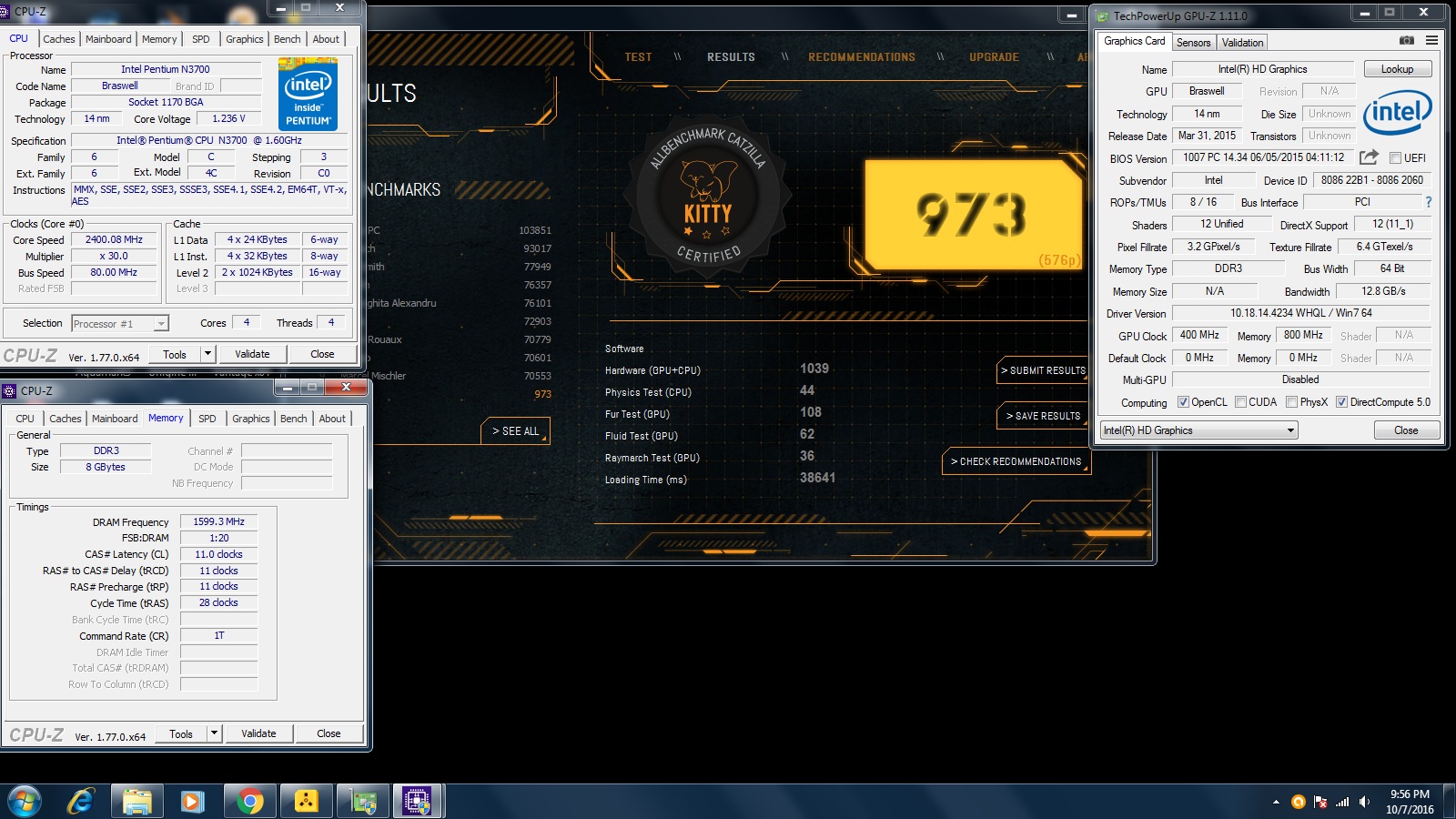
Task: Open Windows Media Player from the taskbar
Action: point(192,801)
